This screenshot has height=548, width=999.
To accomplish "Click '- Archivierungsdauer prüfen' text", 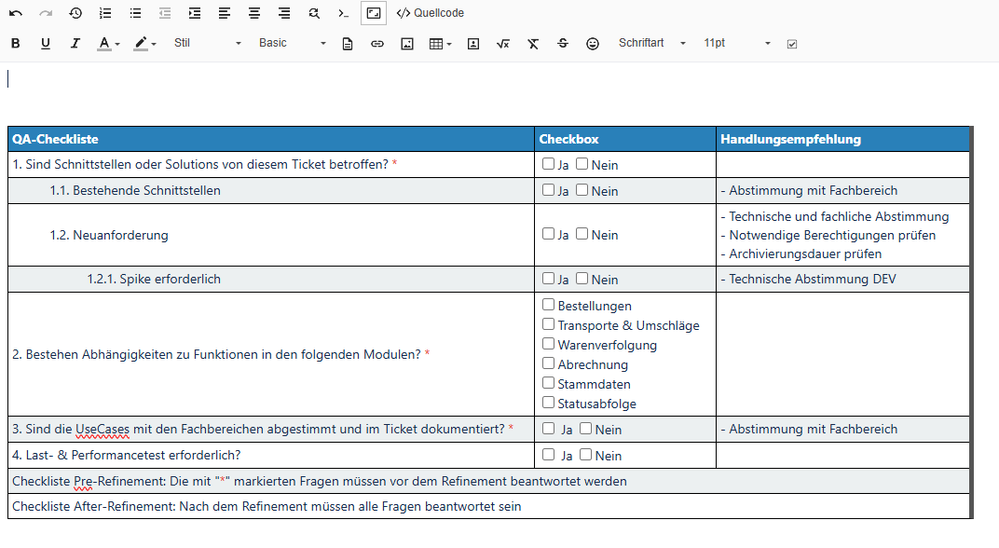I will pos(801,254).
